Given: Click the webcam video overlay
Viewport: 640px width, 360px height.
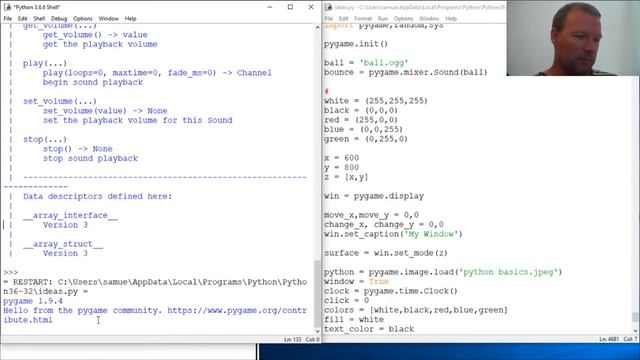Looking at the screenshot, I should [x=573, y=38].
